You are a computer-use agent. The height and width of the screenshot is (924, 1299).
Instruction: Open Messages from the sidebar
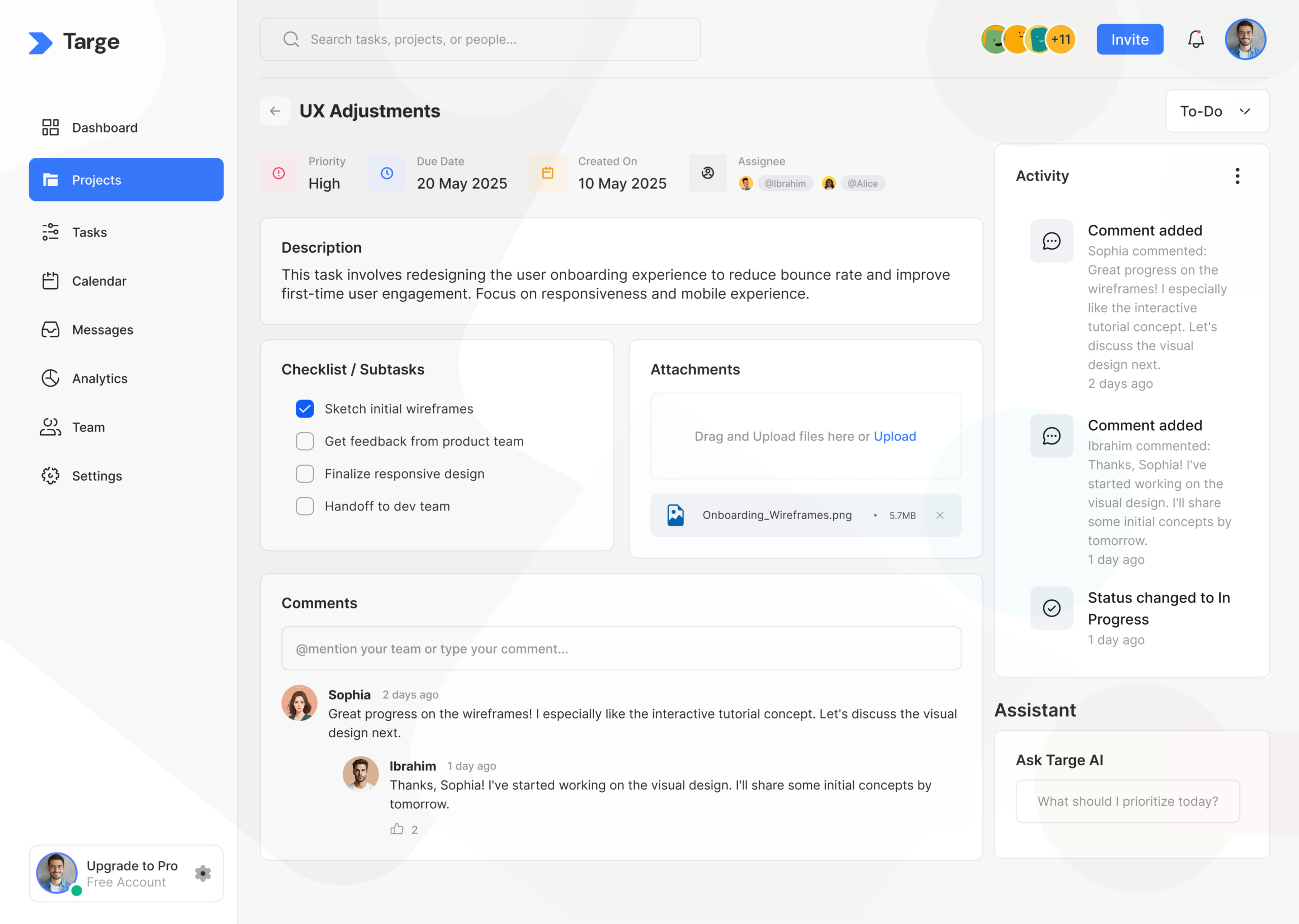click(102, 329)
